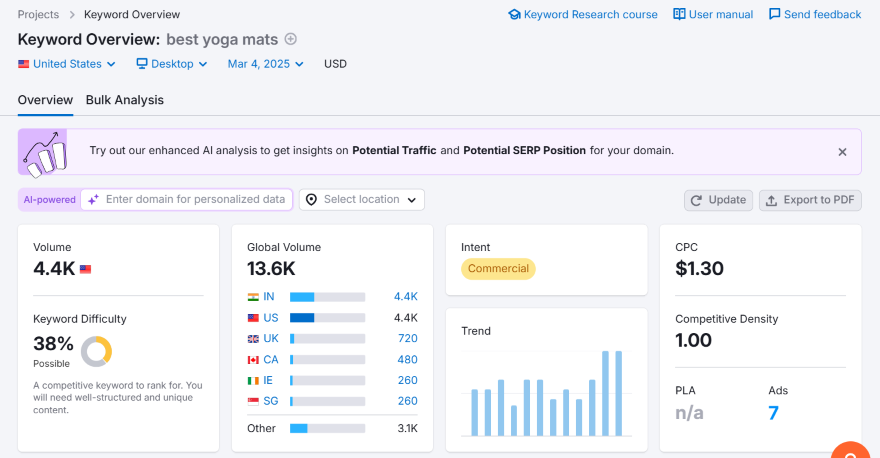The width and height of the screenshot is (880, 458).
Task: Click the Ireland flag in Global Volume
Action: [x=254, y=381]
